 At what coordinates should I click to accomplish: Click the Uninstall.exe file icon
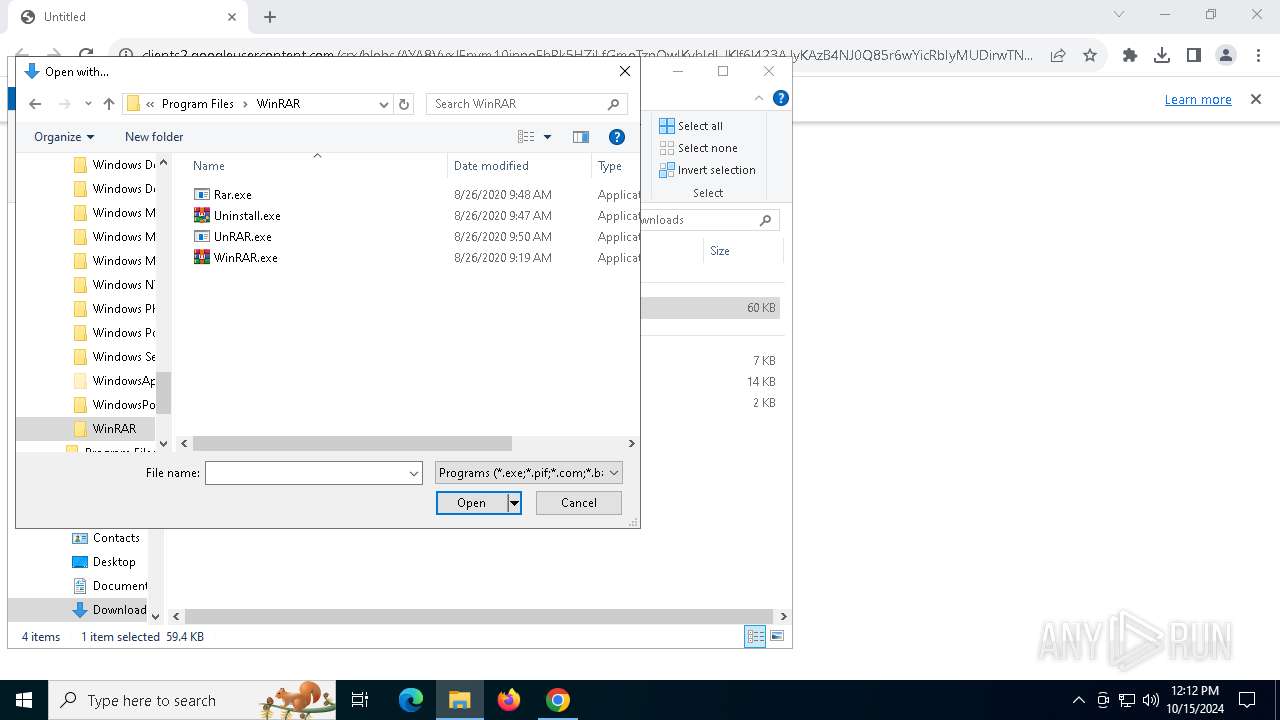202,216
